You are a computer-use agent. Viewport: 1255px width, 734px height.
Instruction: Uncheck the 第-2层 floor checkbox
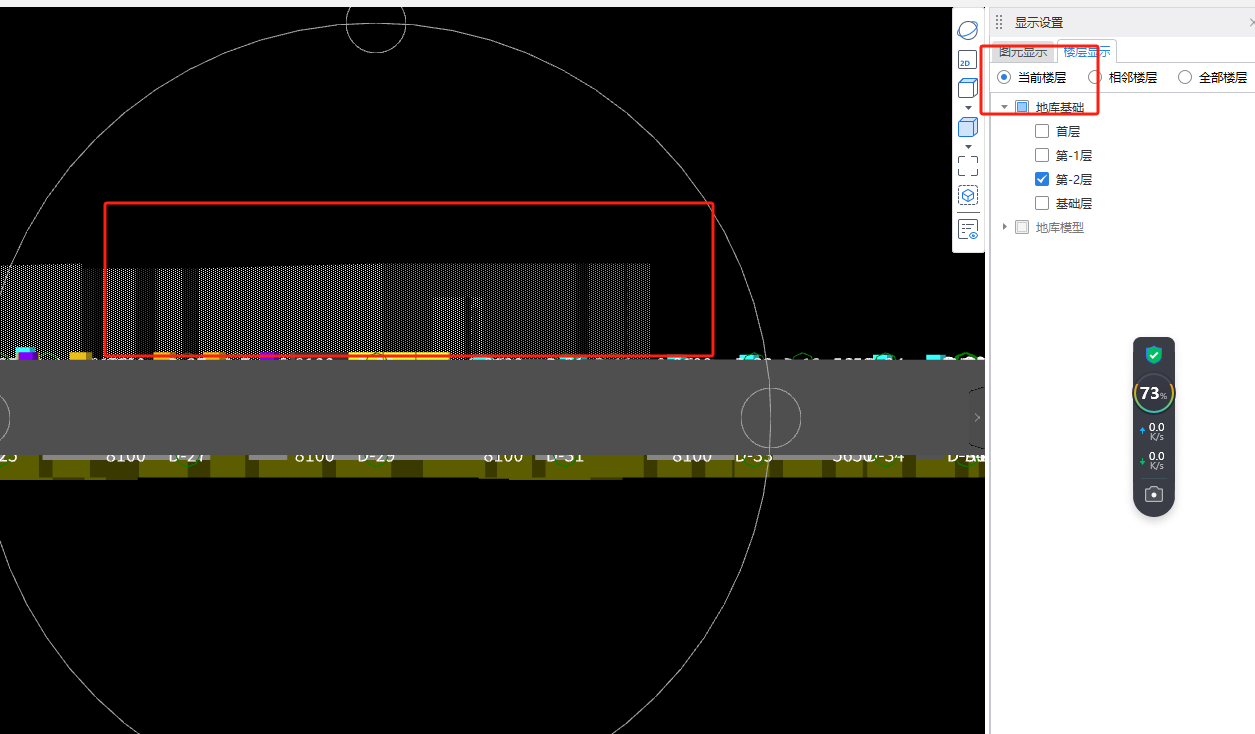coord(1042,179)
